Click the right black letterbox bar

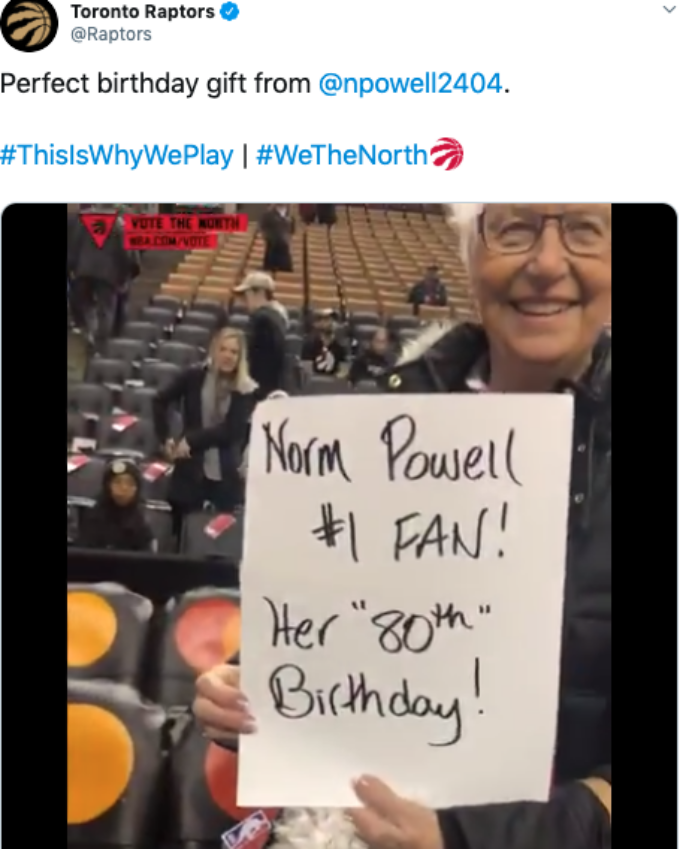(644, 526)
